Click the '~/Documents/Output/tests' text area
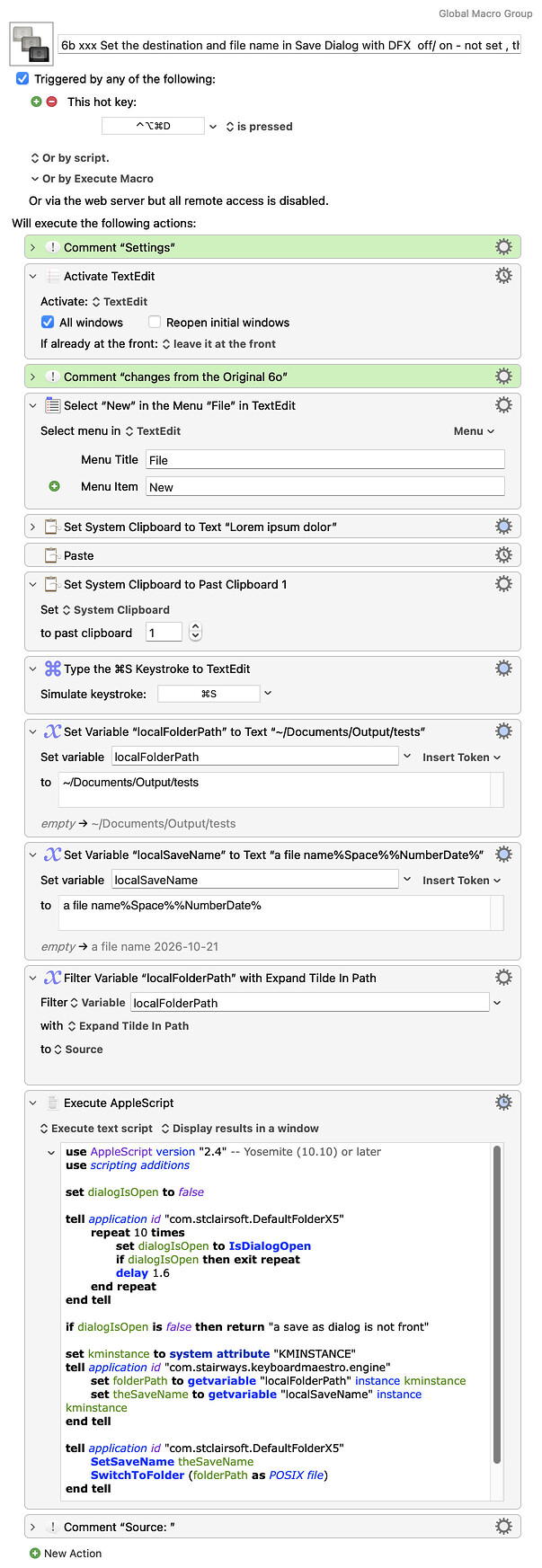This screenshot has height=1568, width=542. pos(281,790)
